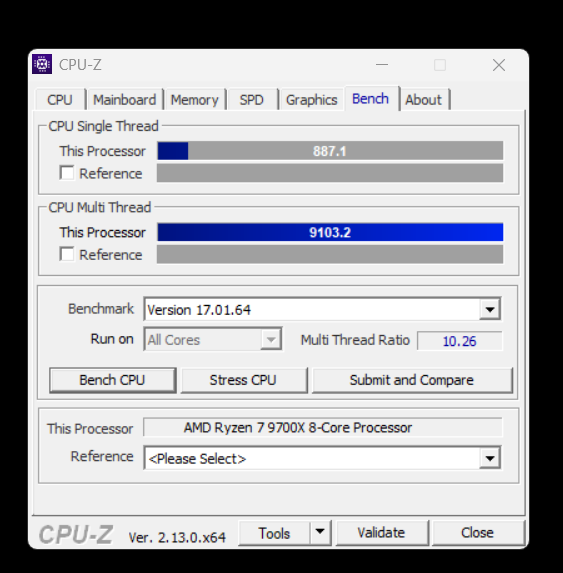
Task: Click the Ver. 2.13.0.x64 version text
Action: (x=177, y=537)
